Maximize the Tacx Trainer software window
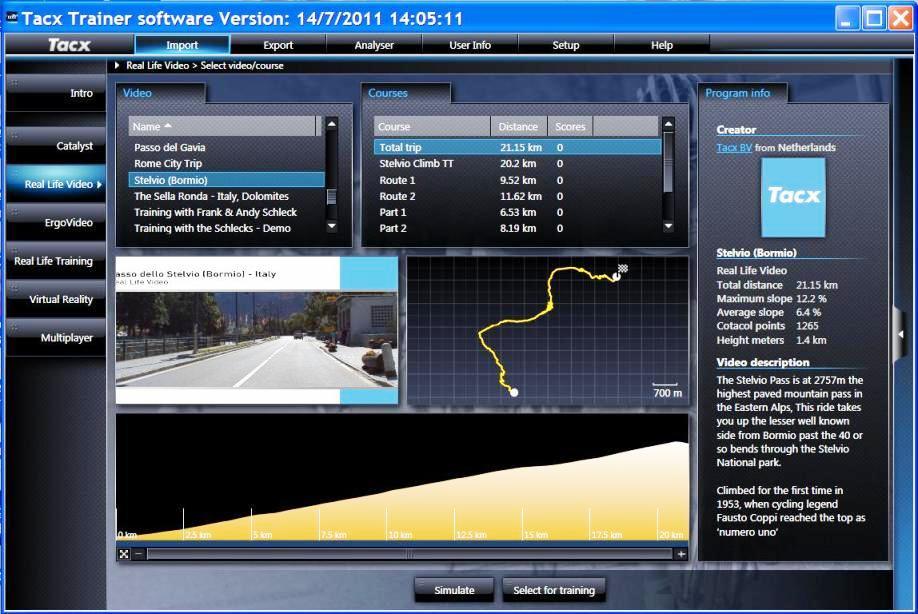This screenshot has width=918, height=614. [x=874, y=18]
